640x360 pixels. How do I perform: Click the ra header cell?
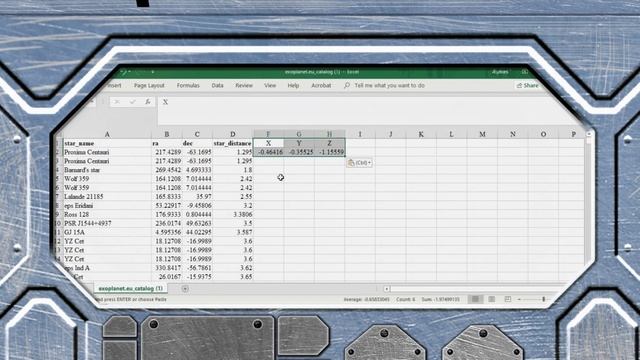pyautogui.click(x=167, y=143)
